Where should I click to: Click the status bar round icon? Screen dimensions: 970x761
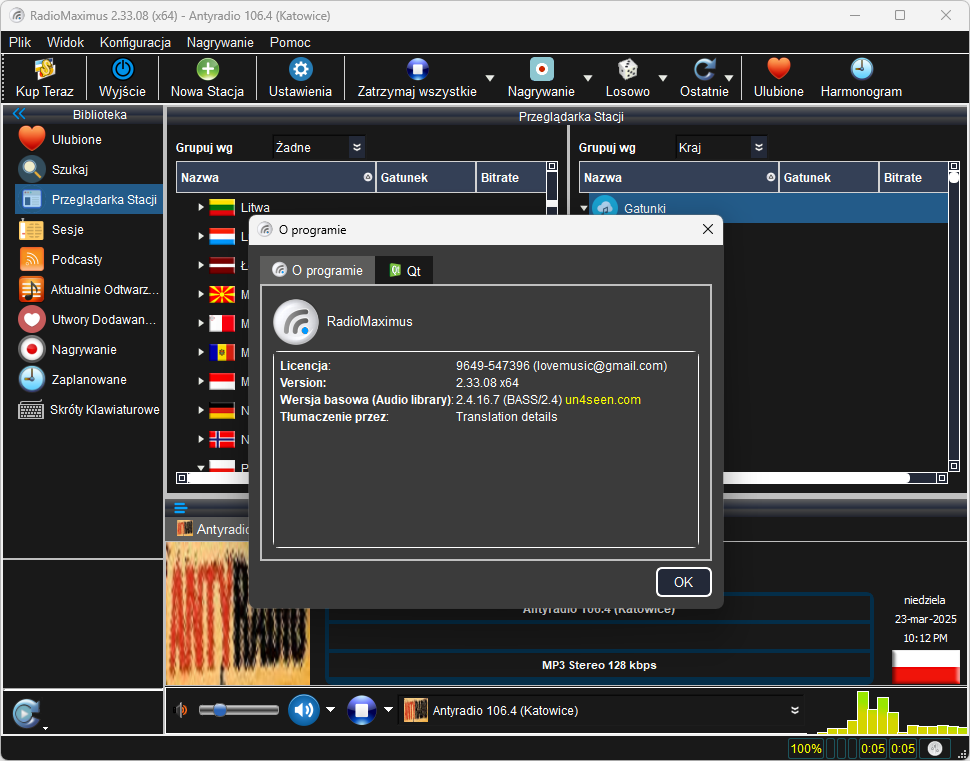coord(935,748)
